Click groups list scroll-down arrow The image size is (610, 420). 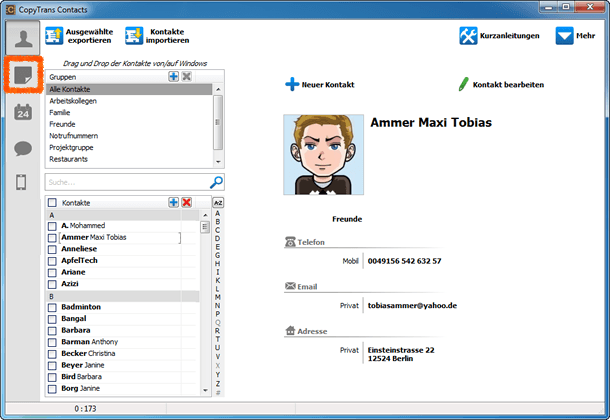pos(218,161)
